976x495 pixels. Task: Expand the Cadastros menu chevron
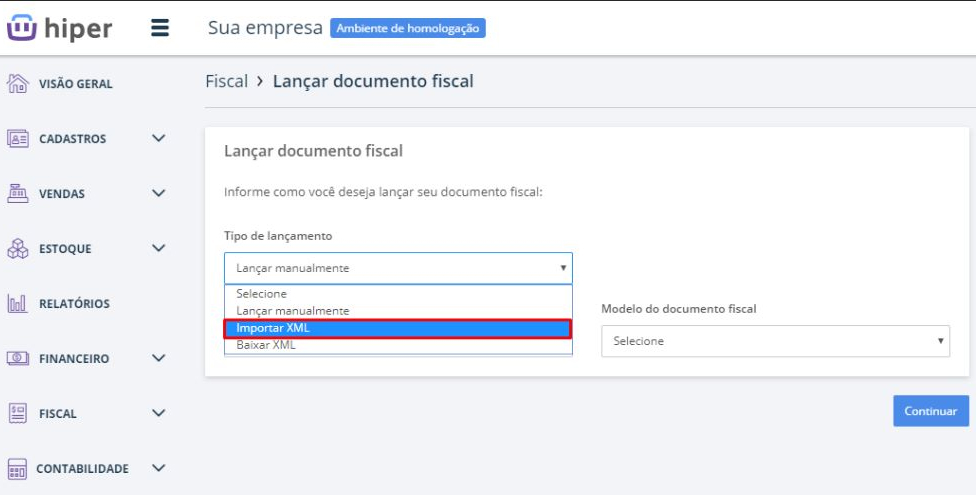[x=158, y=139]
